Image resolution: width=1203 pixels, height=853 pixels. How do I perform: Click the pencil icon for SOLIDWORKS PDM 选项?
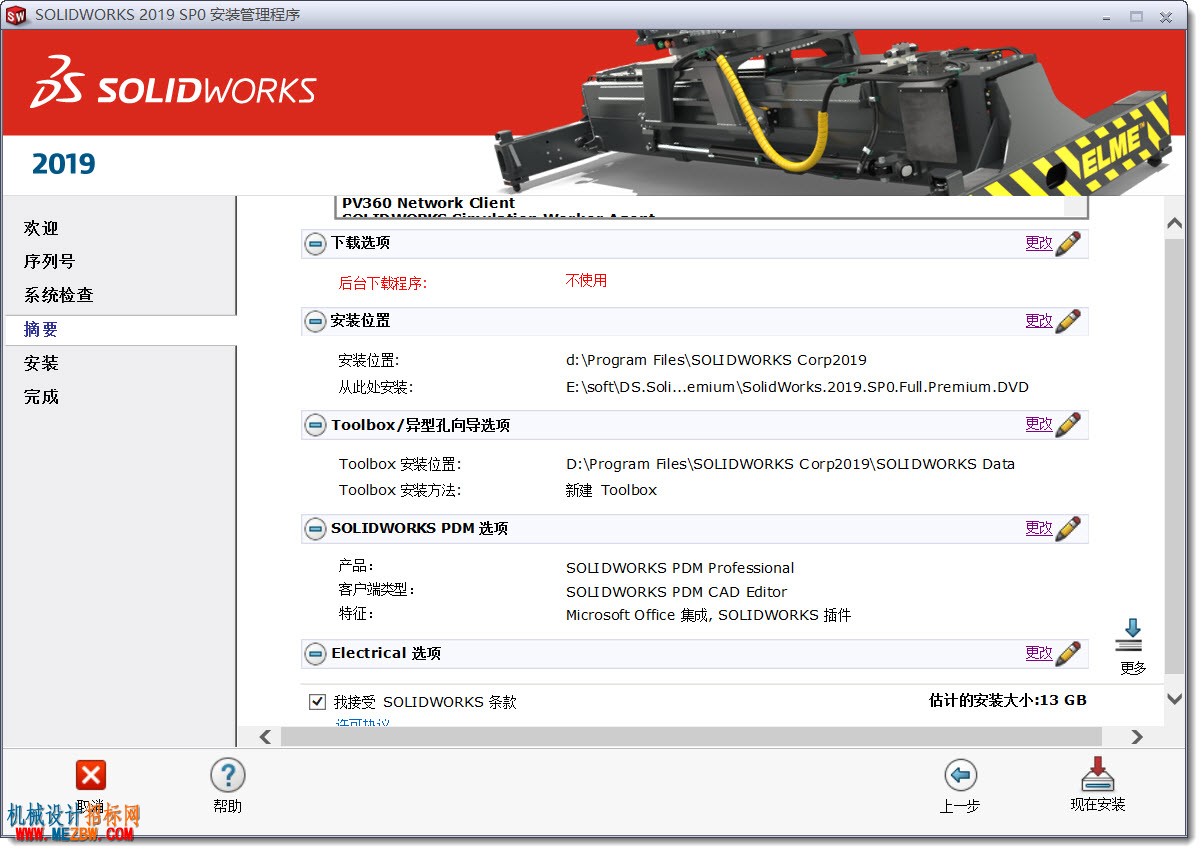tap(1068, 528)
